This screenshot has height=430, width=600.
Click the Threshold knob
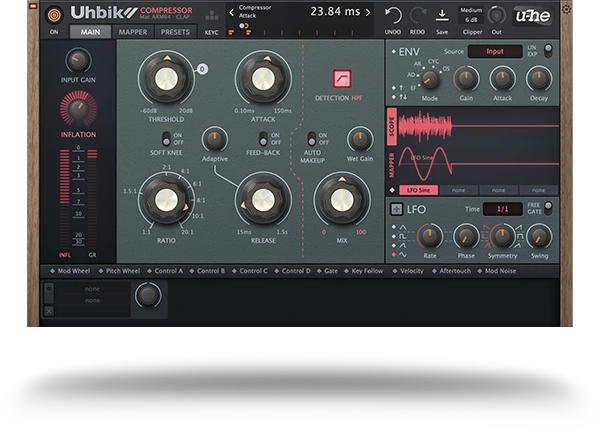coord(165,78)
